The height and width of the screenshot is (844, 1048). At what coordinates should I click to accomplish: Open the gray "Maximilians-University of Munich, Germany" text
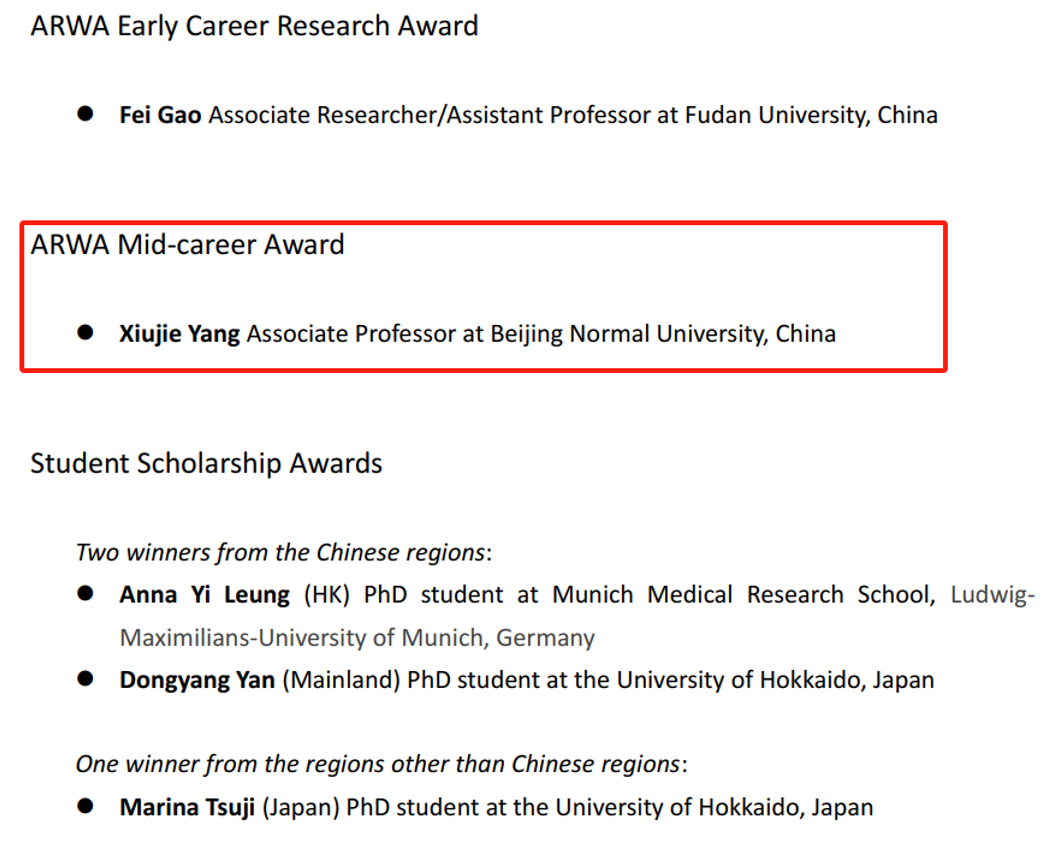[x=357, y=637]
